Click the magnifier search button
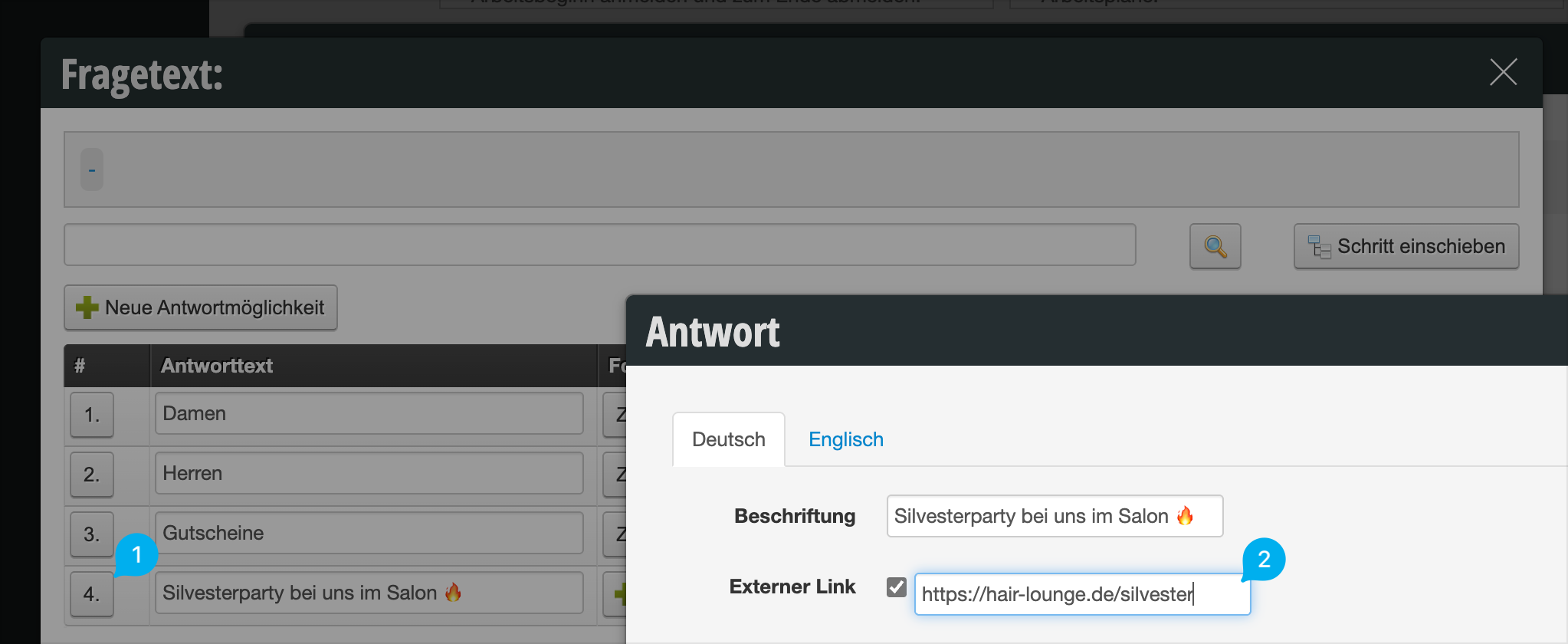The height and width of the screenshot is (644, 1568). tap(1215, 246)
